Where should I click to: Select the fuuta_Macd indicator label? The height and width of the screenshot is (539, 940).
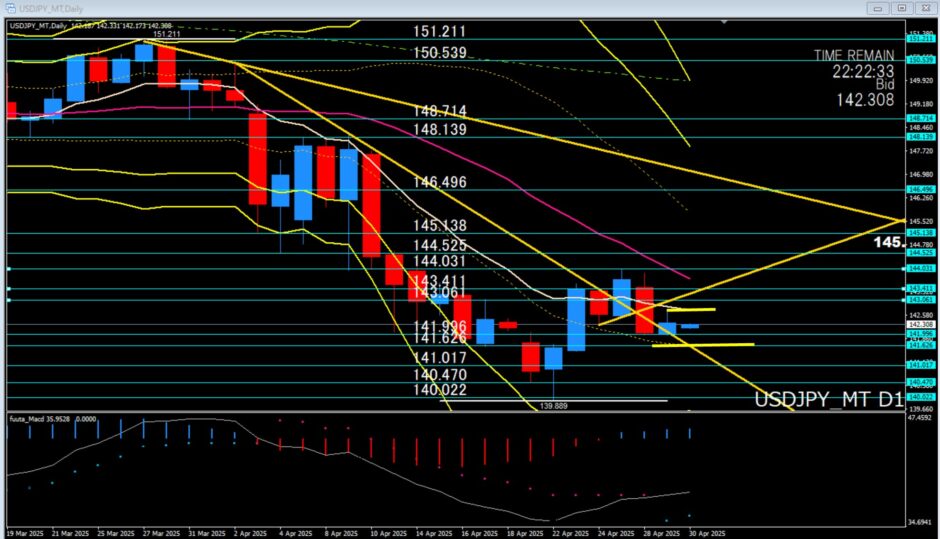pyautogui.click(x=38, y=418)
